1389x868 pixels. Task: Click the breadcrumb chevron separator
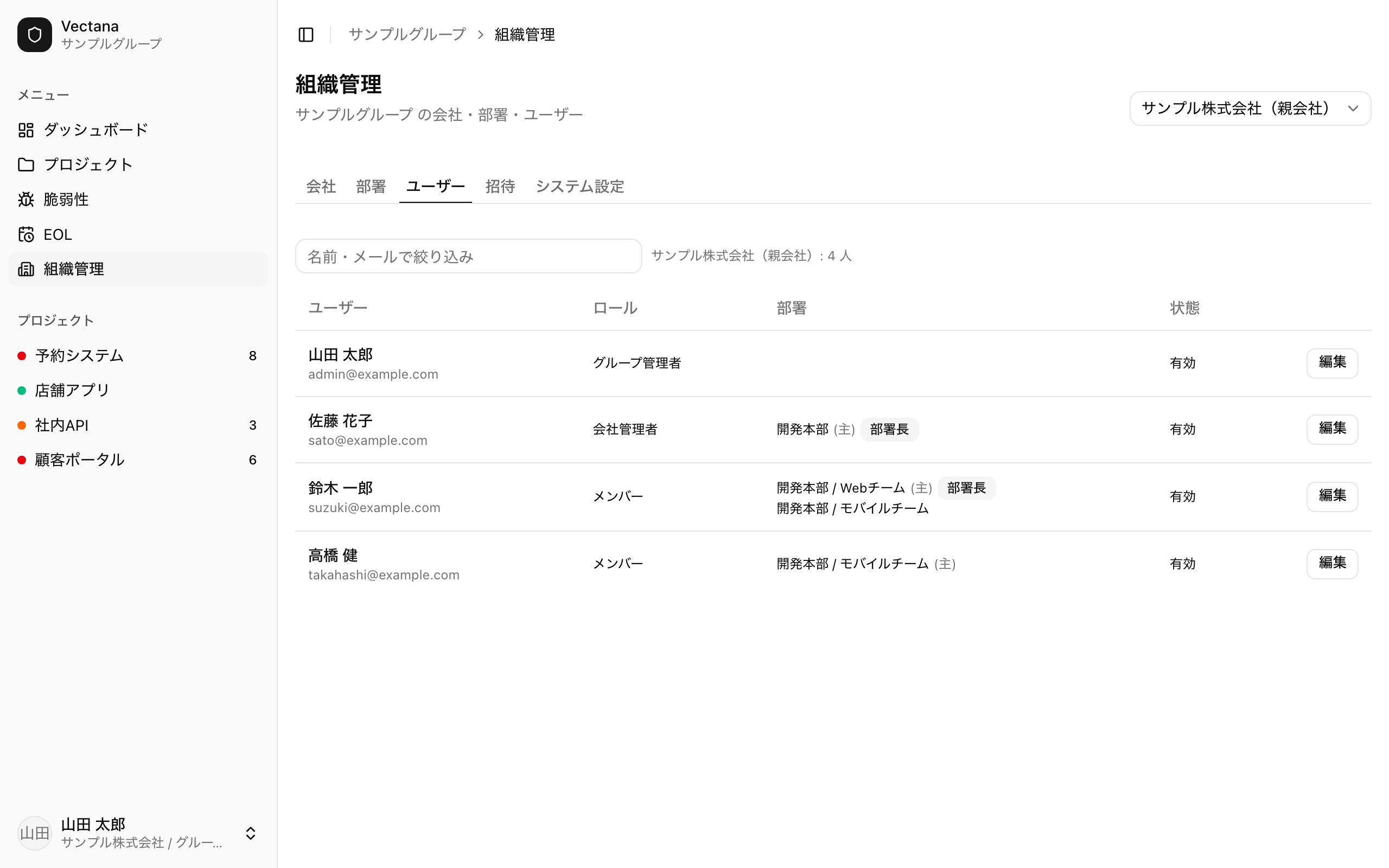480,35
